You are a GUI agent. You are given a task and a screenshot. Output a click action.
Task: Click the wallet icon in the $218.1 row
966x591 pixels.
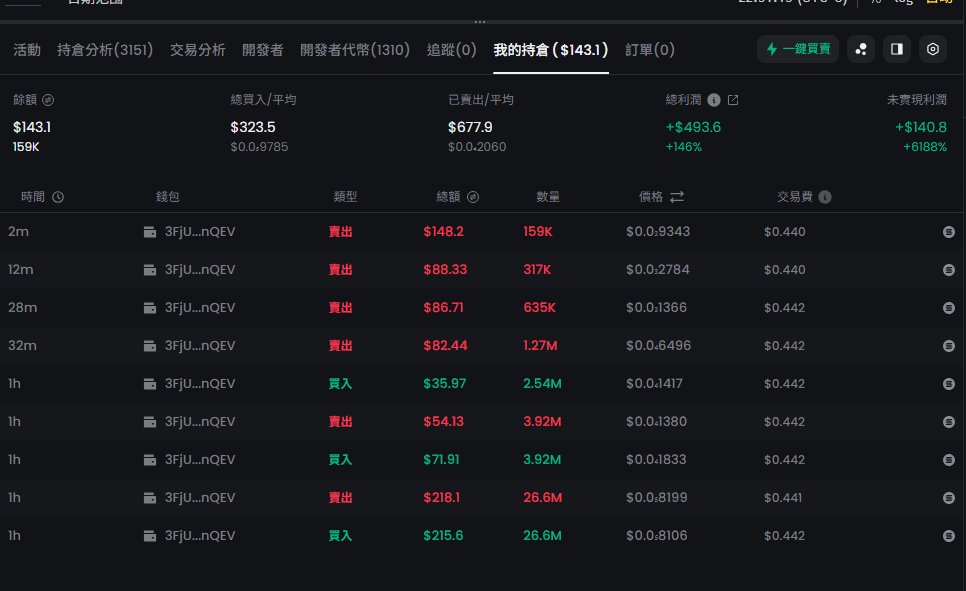coord(150,498)
